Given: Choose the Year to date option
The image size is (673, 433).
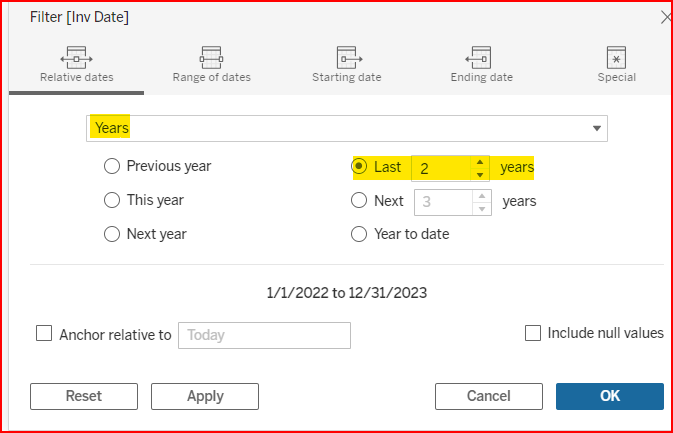Looking at the screenshot, I should pyautogui.click(x=360, y=234).
